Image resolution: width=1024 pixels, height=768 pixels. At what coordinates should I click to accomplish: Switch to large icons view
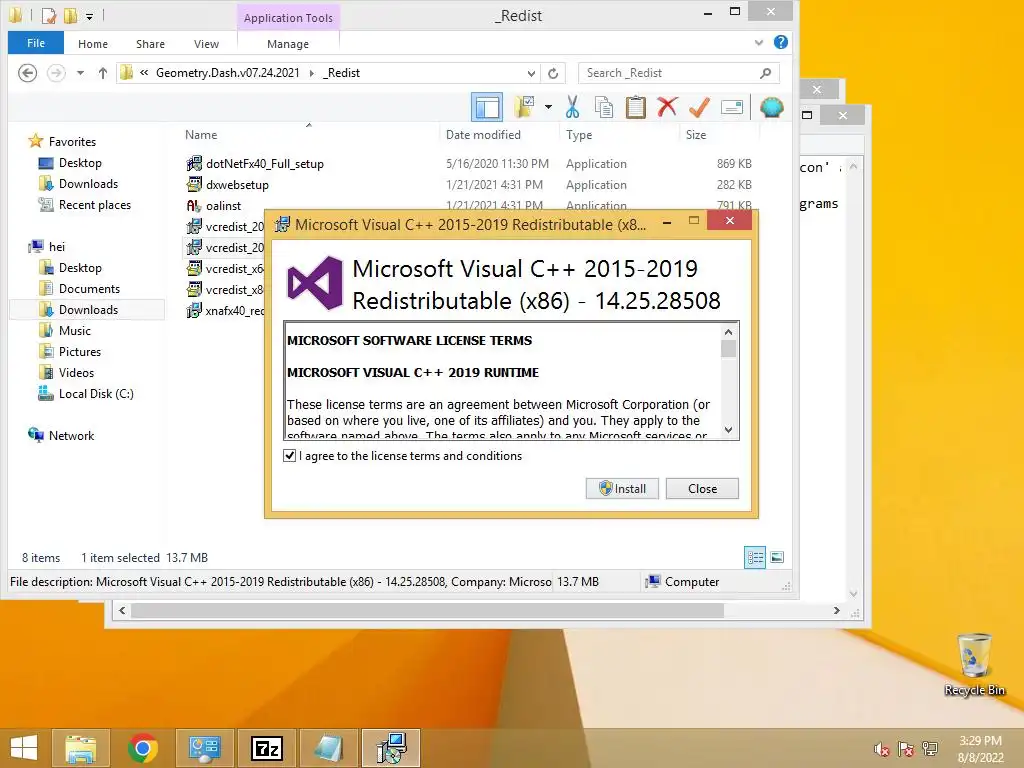point(776,557)
